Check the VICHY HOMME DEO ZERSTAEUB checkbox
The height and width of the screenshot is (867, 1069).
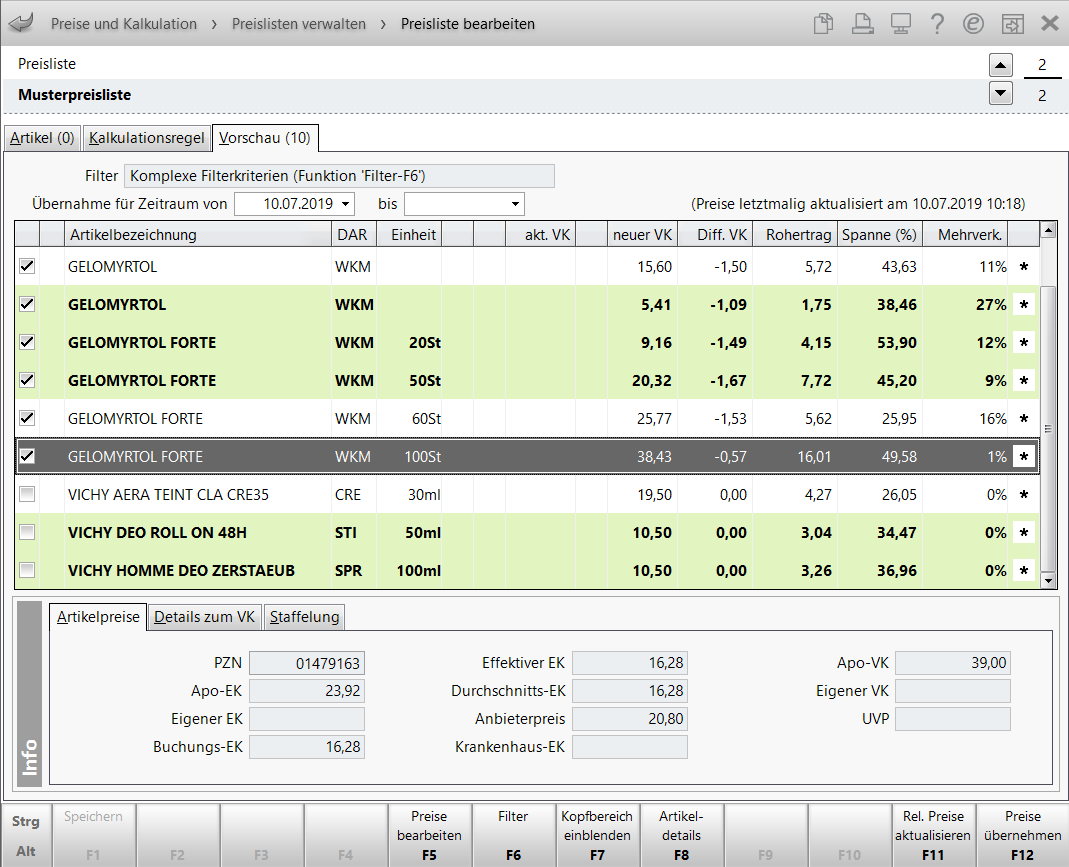click(27, 571)
